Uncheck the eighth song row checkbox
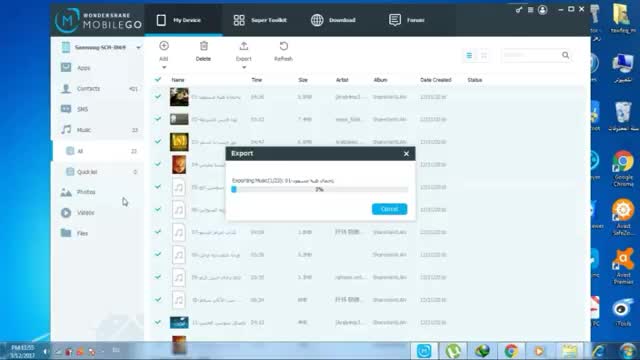 [158, 254]
